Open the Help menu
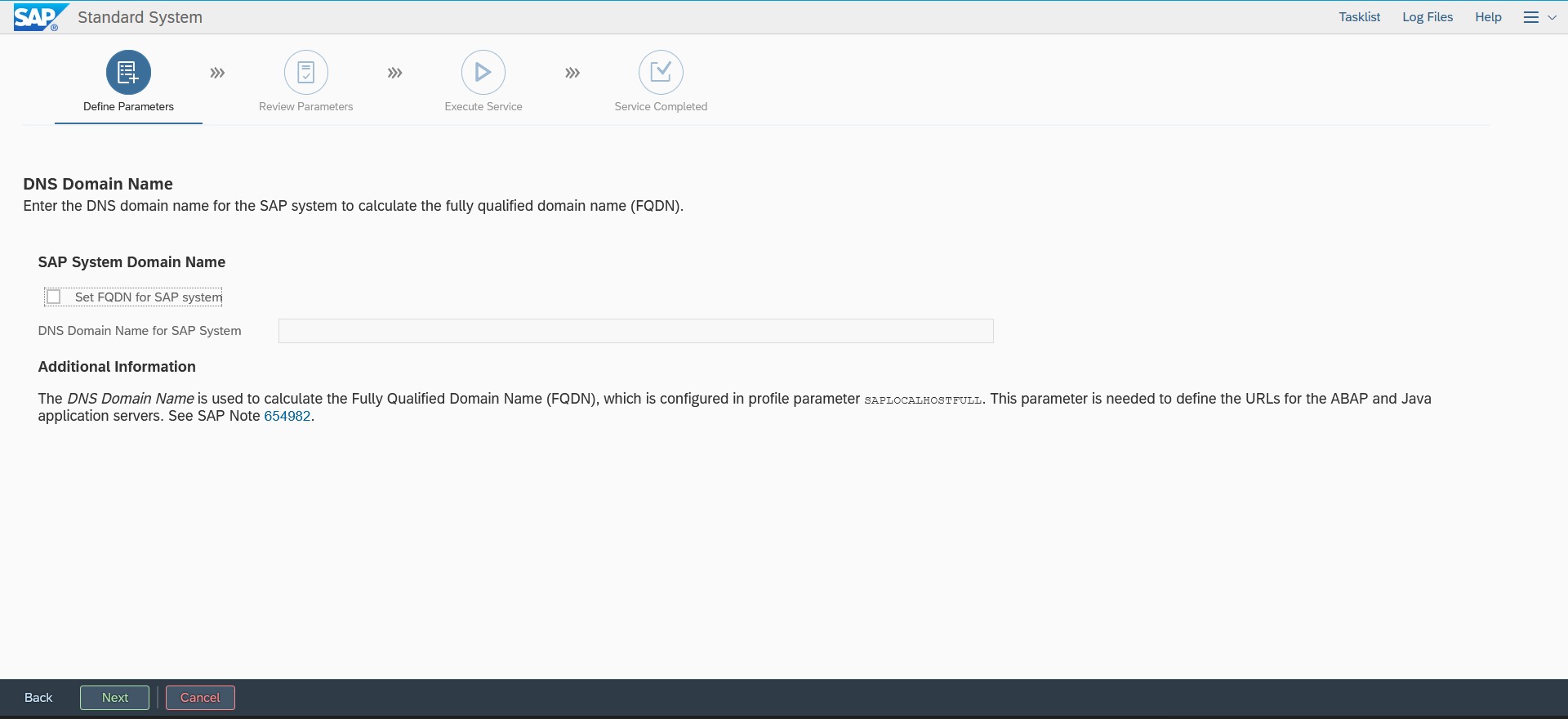 point(1488,17)
